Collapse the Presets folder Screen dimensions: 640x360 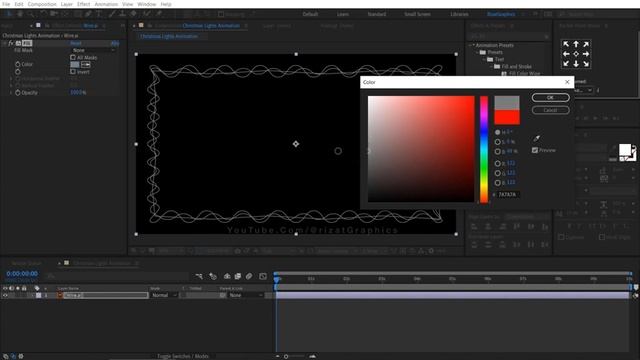[478, 52]
